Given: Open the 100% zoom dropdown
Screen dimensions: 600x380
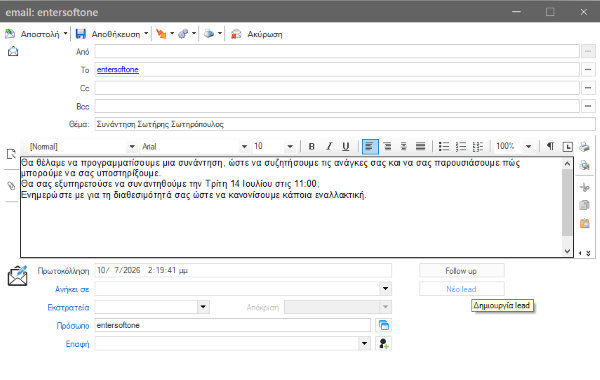Looking at the screenshot, I should [528, 147].
